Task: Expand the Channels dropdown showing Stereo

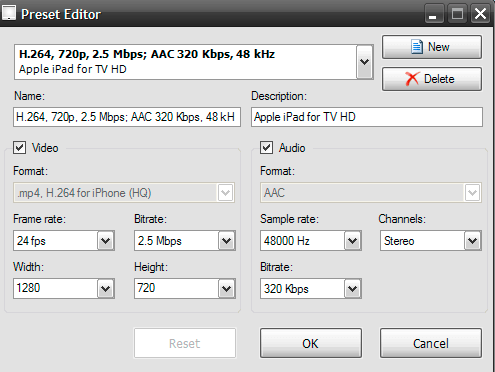Action: (x=473, y=241)
